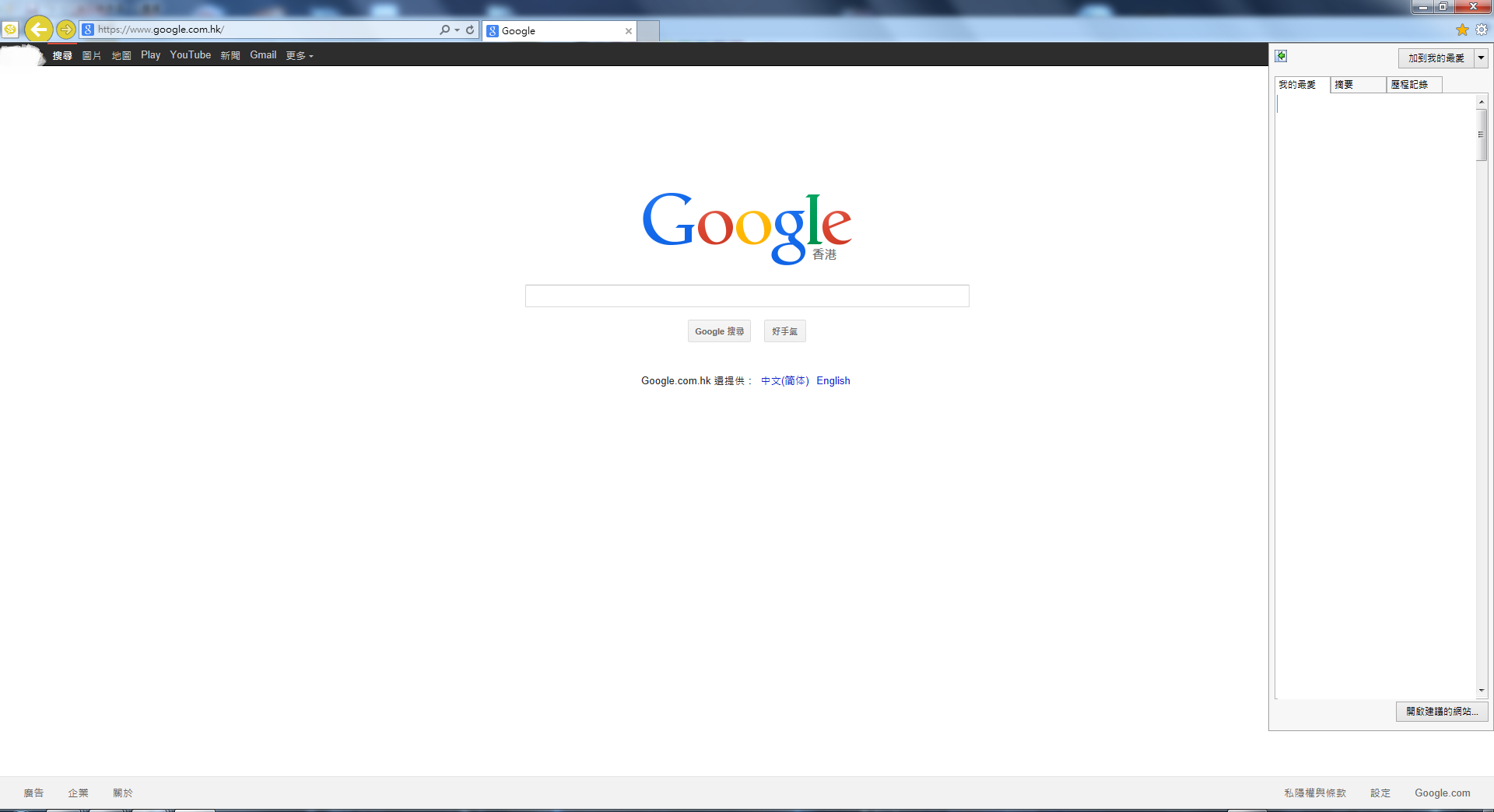
Task: Open YouTube in the Google top bar
Action: (x=191, y=55)
